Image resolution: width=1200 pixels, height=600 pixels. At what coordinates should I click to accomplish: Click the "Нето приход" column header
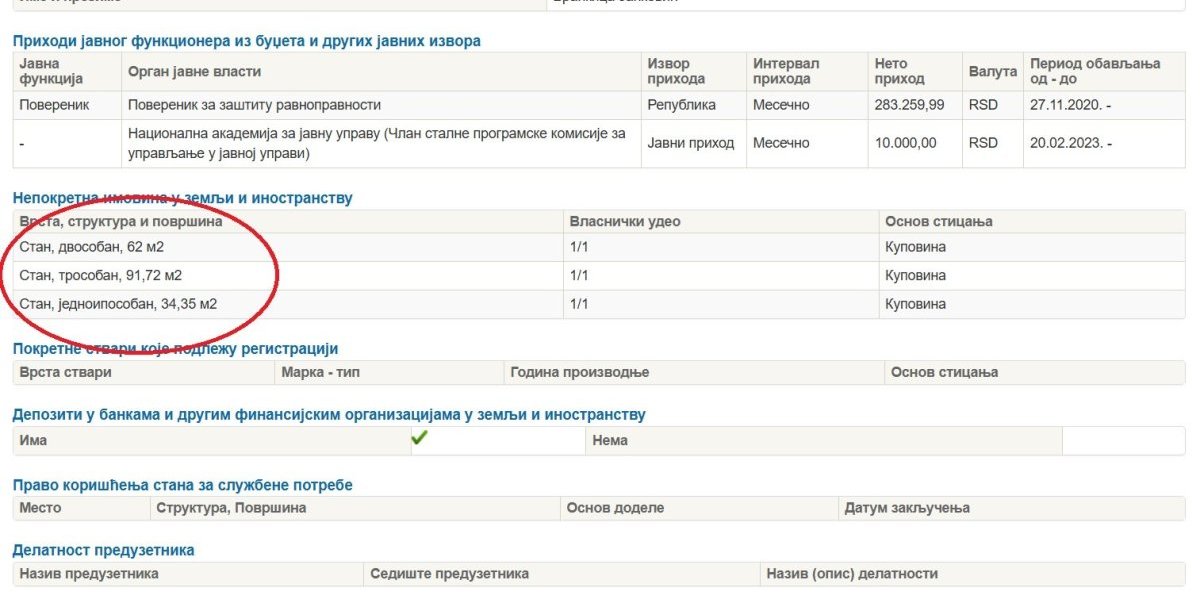click(899, 71)
